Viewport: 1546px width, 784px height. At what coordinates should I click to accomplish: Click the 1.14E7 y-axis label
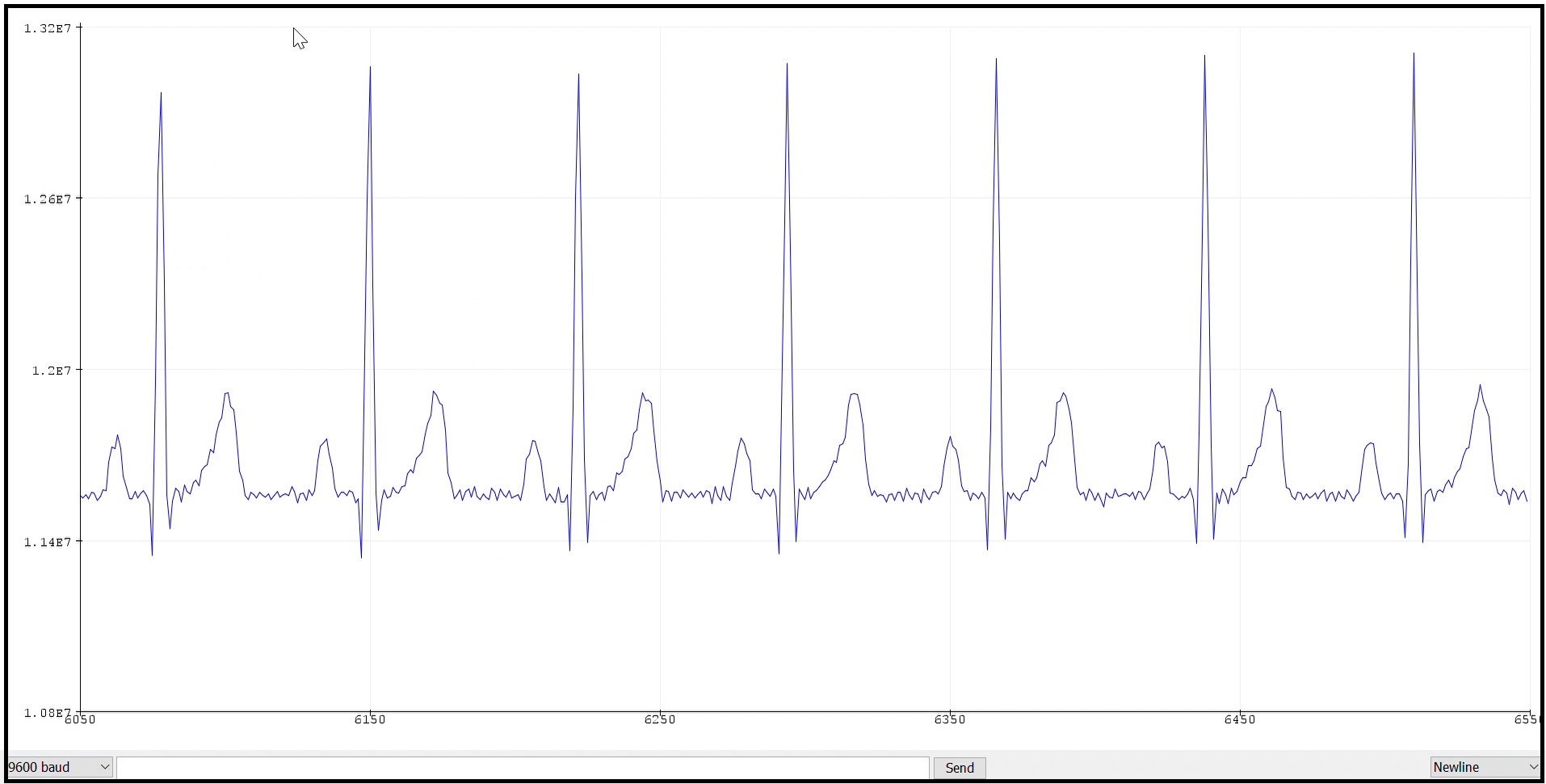[48, 542]
